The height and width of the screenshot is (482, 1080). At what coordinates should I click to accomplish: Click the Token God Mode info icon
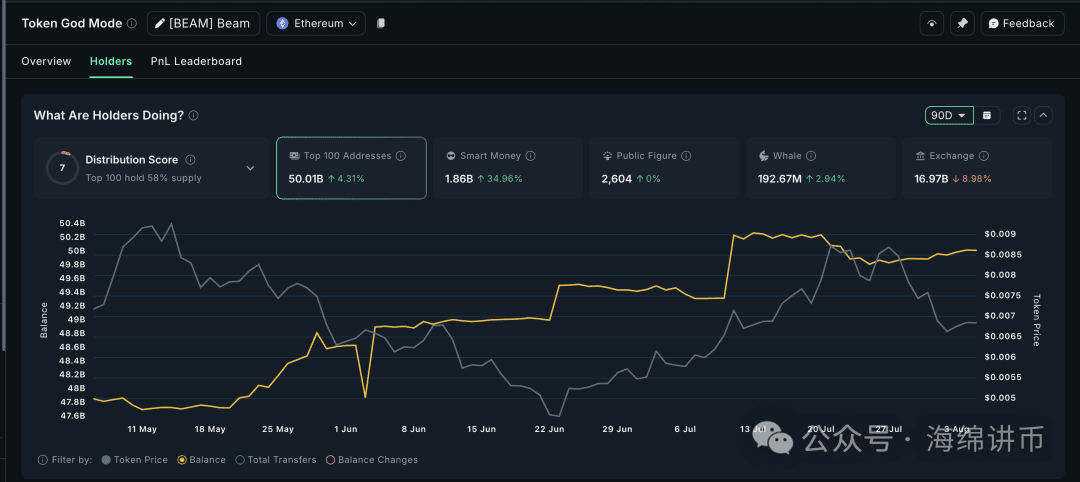(132, 23)
